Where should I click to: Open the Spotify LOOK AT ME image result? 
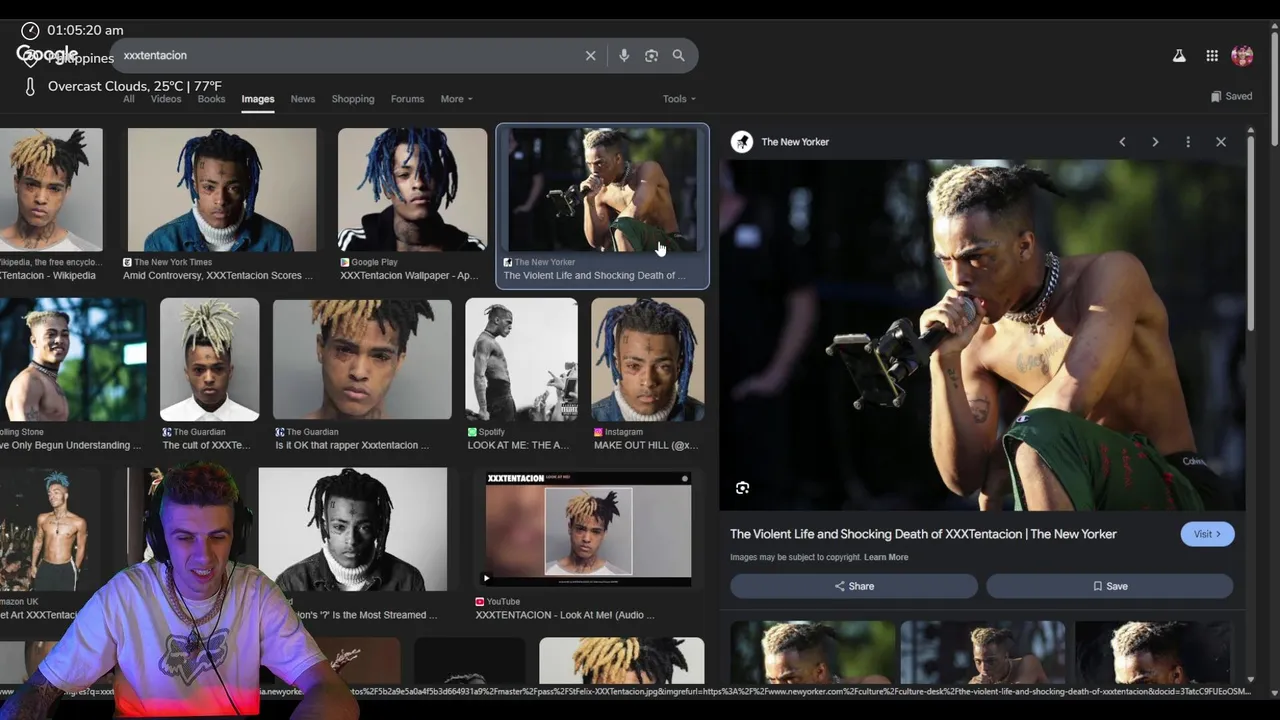pos(521,359)
